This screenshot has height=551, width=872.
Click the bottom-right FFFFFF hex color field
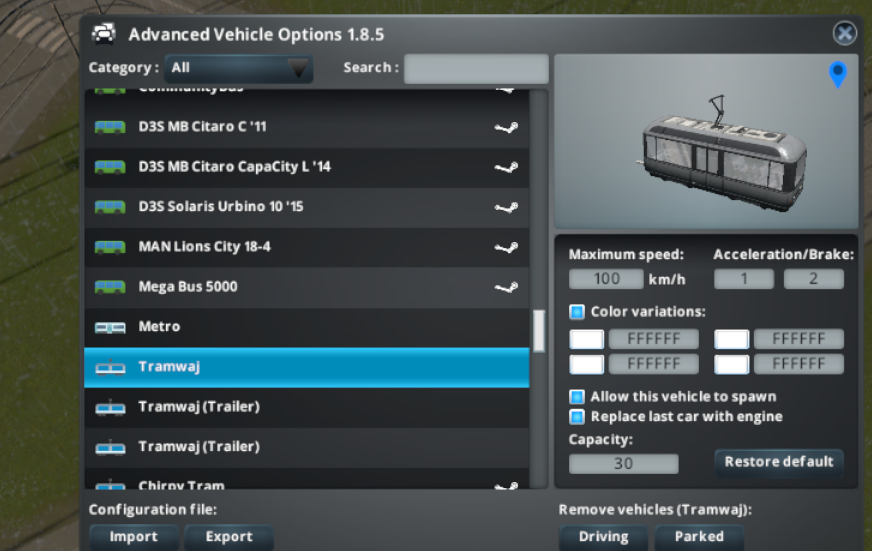799,364
